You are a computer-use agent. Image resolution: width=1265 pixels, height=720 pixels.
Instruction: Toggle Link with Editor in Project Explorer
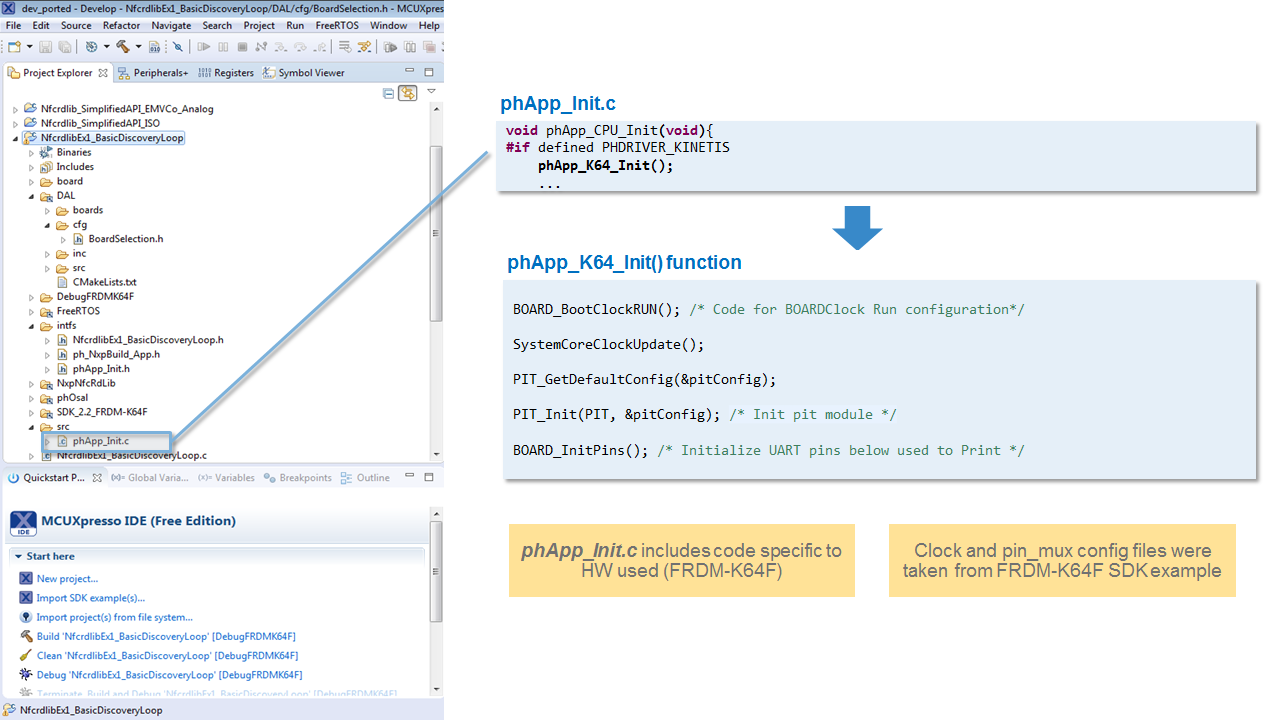pos(407,93)
